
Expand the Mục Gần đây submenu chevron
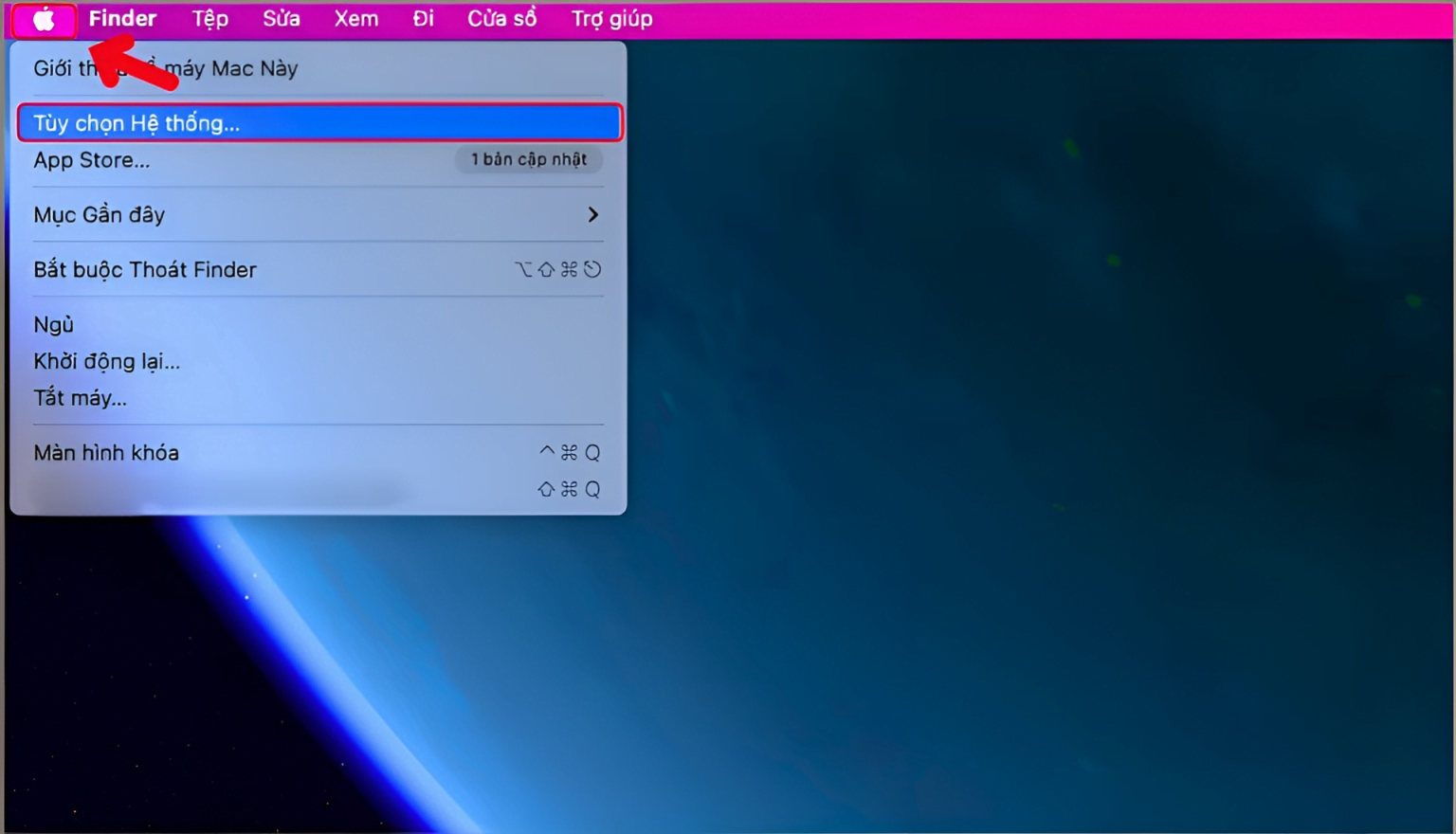[592, 215]
